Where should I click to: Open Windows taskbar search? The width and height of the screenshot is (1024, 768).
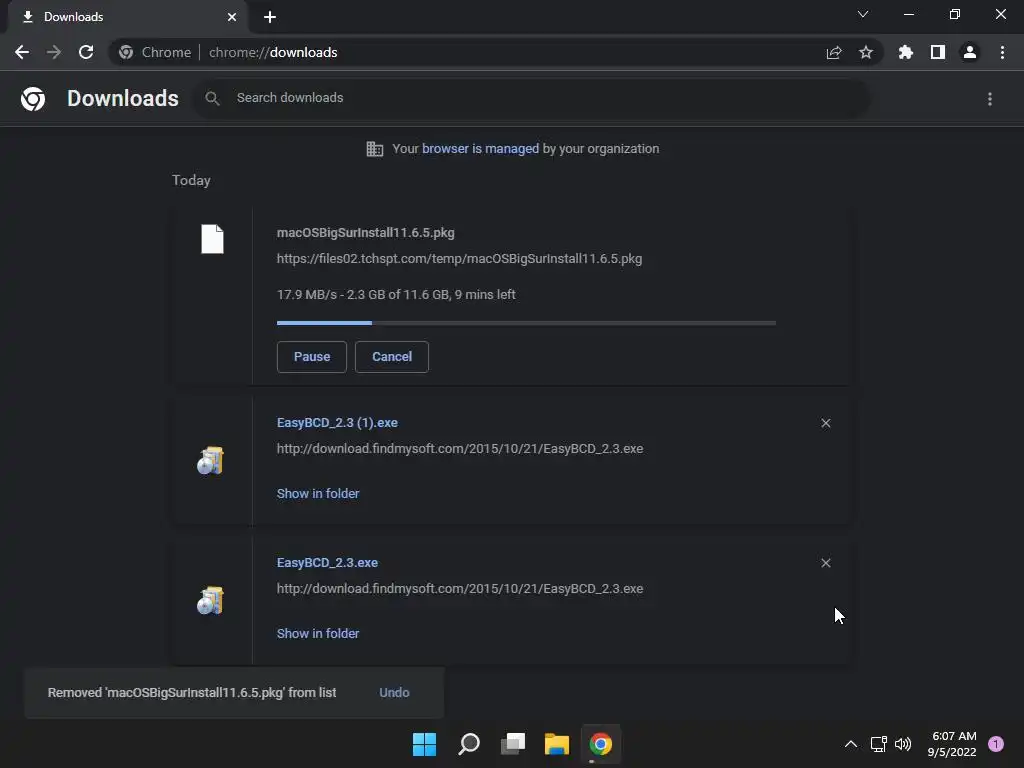469,744
